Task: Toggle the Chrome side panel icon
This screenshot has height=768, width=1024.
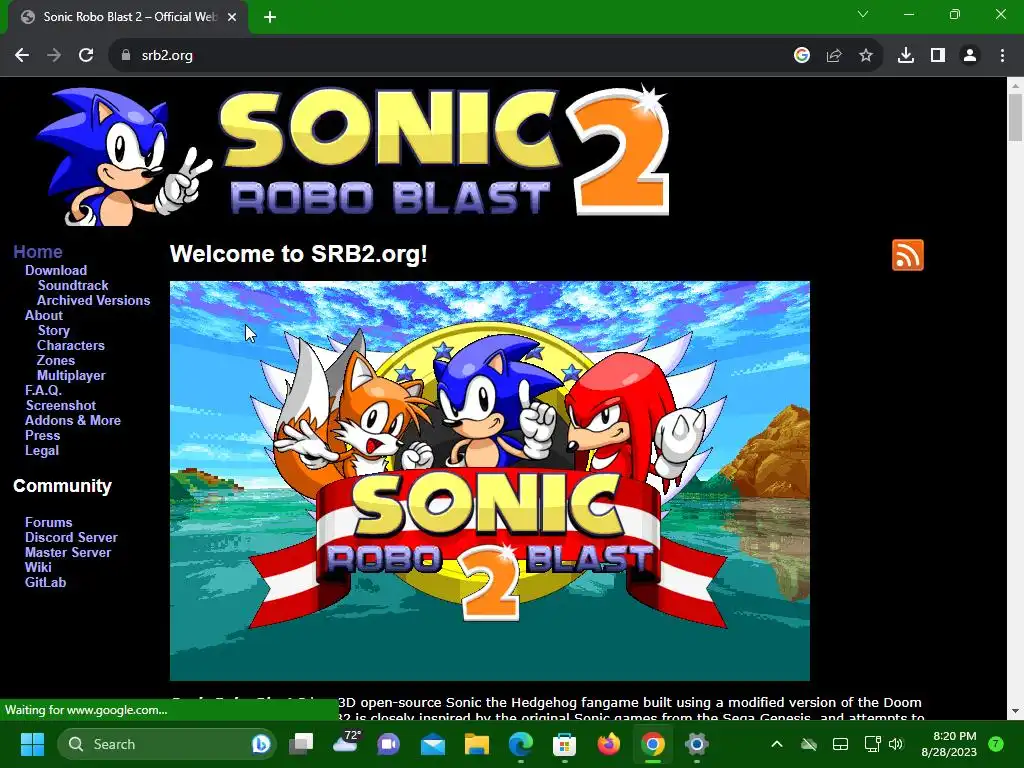Action: 938,56
